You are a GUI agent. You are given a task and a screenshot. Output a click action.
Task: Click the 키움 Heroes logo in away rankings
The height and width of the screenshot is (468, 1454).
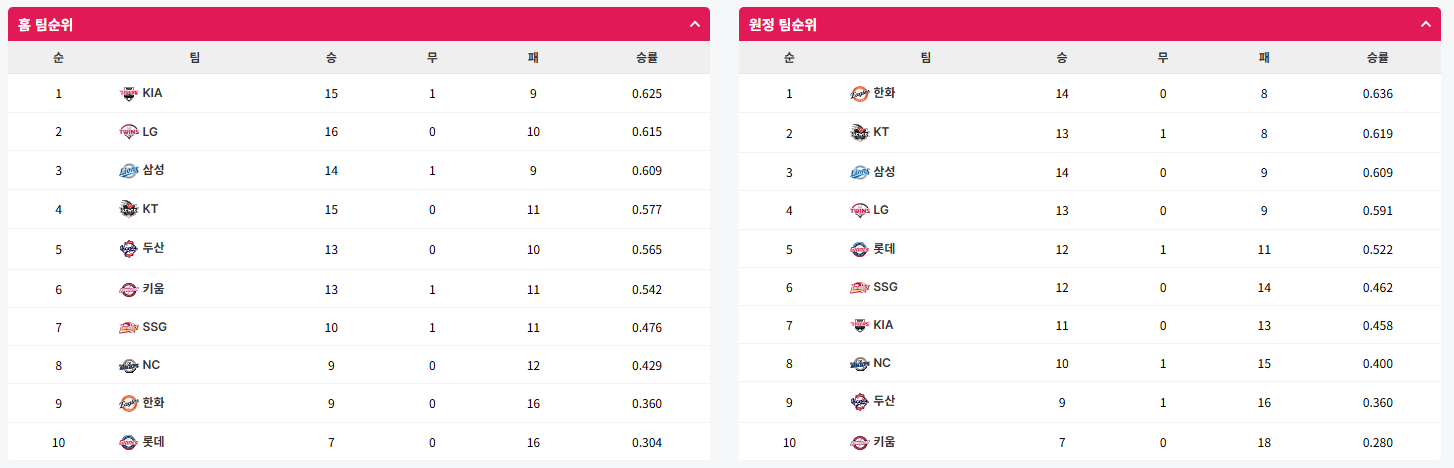tap(859, 442)
